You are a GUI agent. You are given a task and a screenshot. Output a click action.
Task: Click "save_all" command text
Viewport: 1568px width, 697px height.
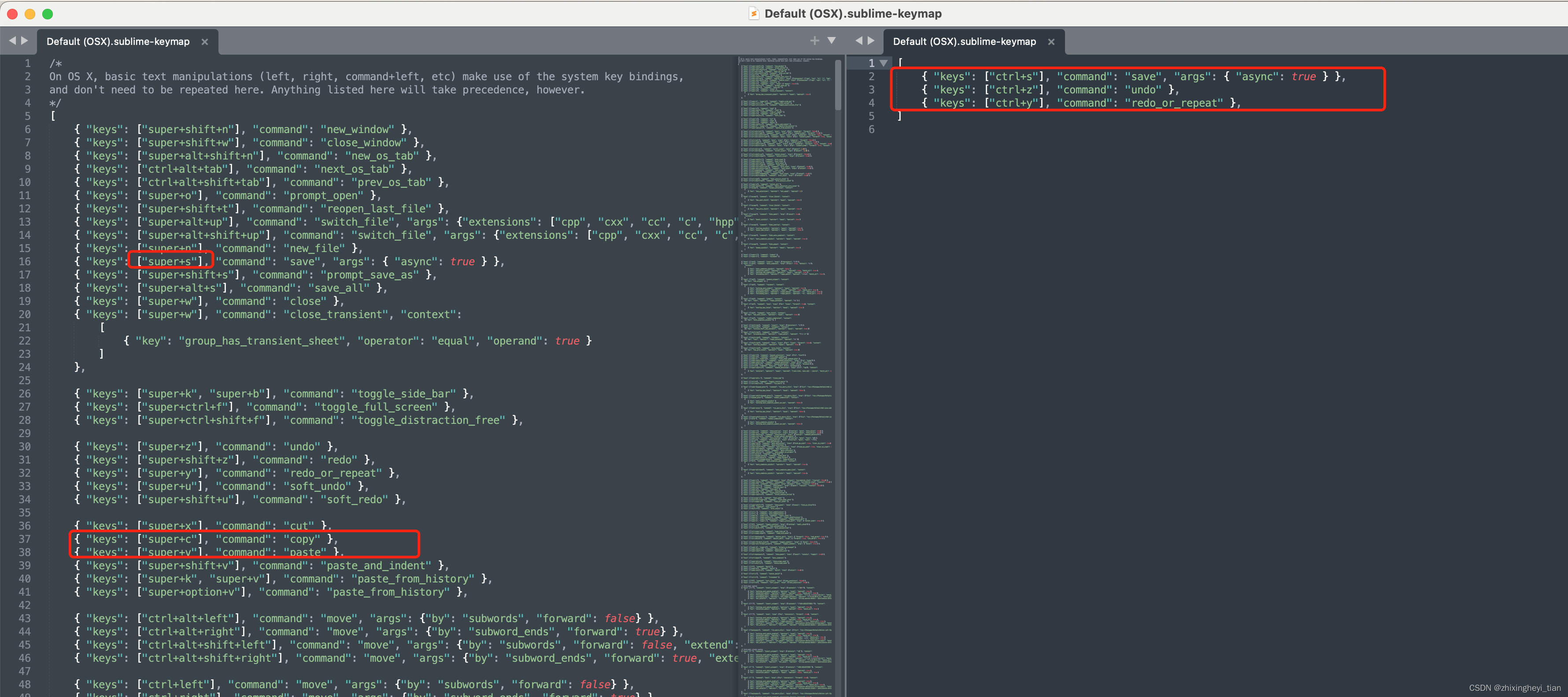338,289
